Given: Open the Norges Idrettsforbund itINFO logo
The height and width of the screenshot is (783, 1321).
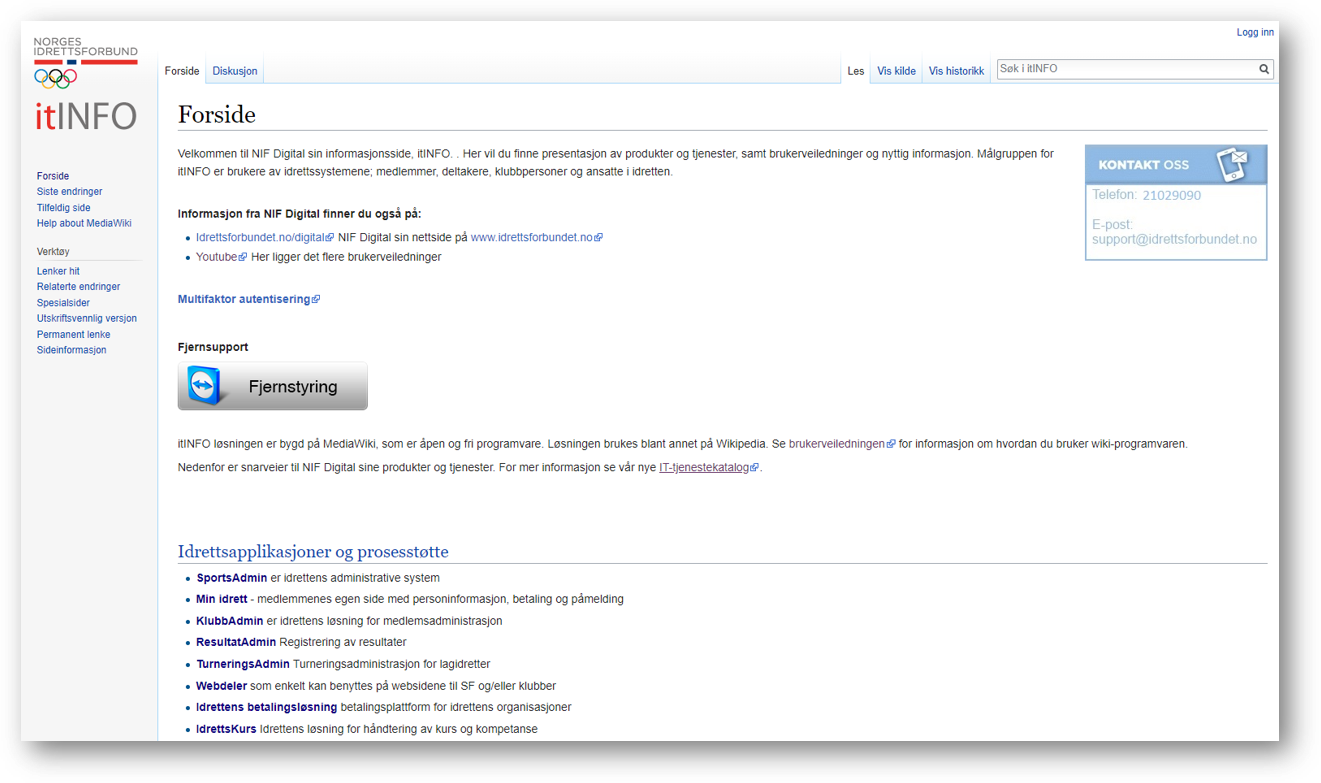Looking at the screenshot, I should point(86,86).
